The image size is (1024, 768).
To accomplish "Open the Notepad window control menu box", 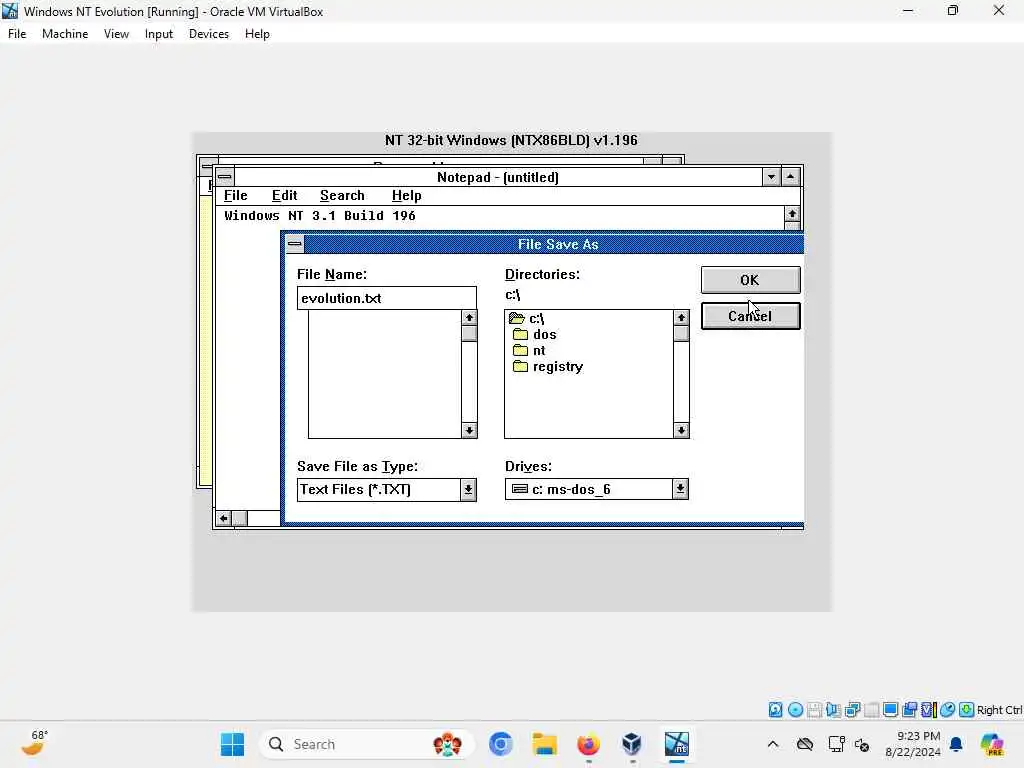I will [x=225, y=177].
